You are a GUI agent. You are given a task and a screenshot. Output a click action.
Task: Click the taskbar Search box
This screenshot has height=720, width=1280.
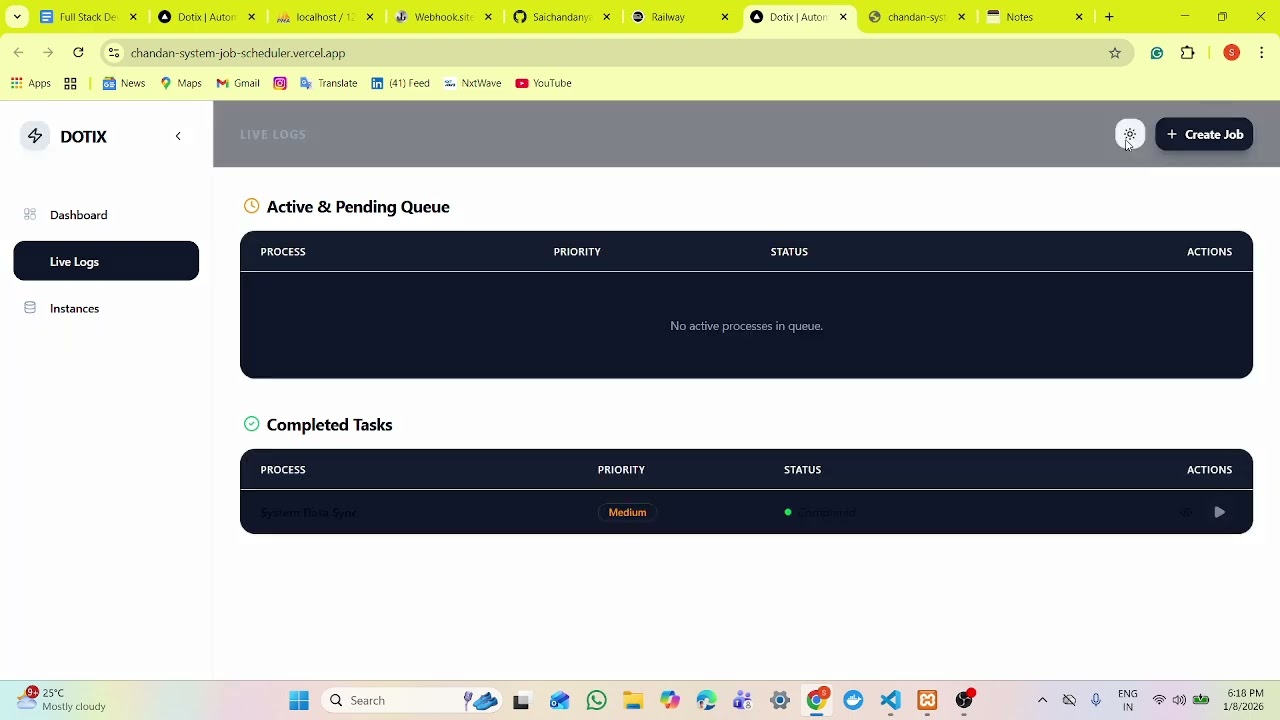(412, 700)
